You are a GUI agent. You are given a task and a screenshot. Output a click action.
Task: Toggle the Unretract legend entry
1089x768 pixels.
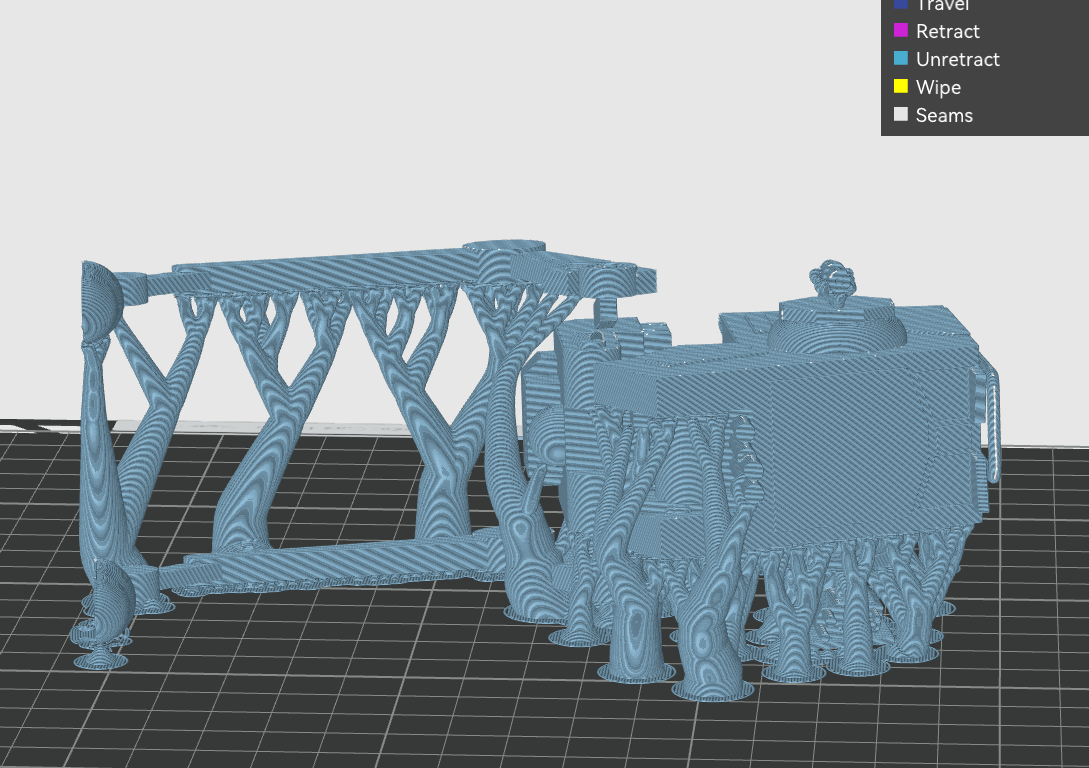pos(947,59)
